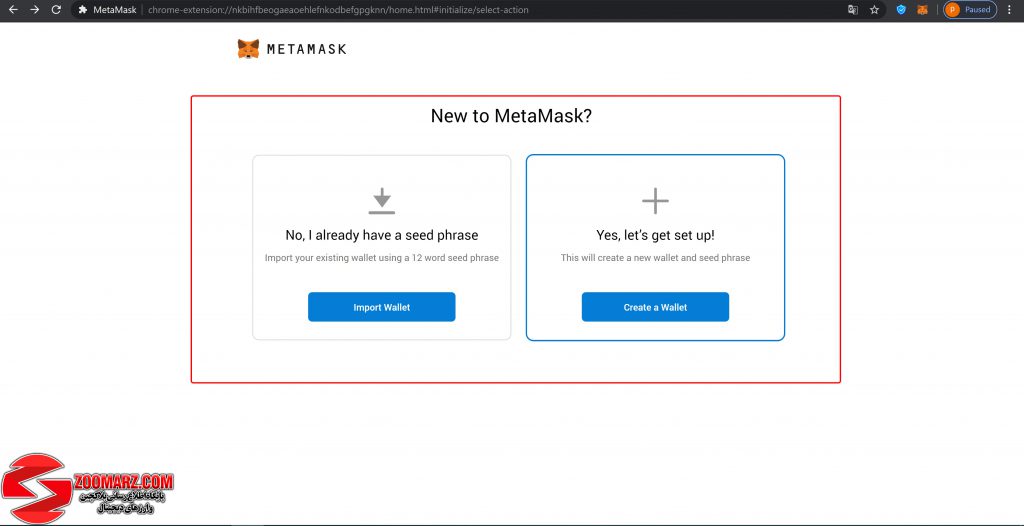Click the blue shield extension icon
The image size is (1024, 526).
coord(901,10)
